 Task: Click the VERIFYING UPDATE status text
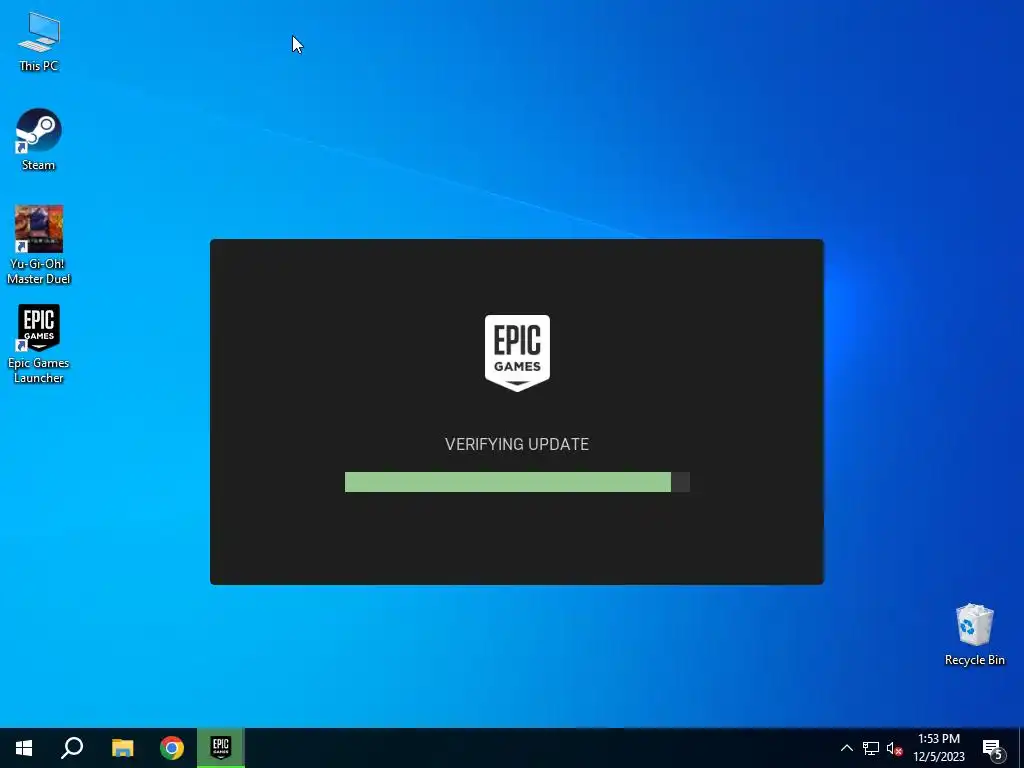517,444
